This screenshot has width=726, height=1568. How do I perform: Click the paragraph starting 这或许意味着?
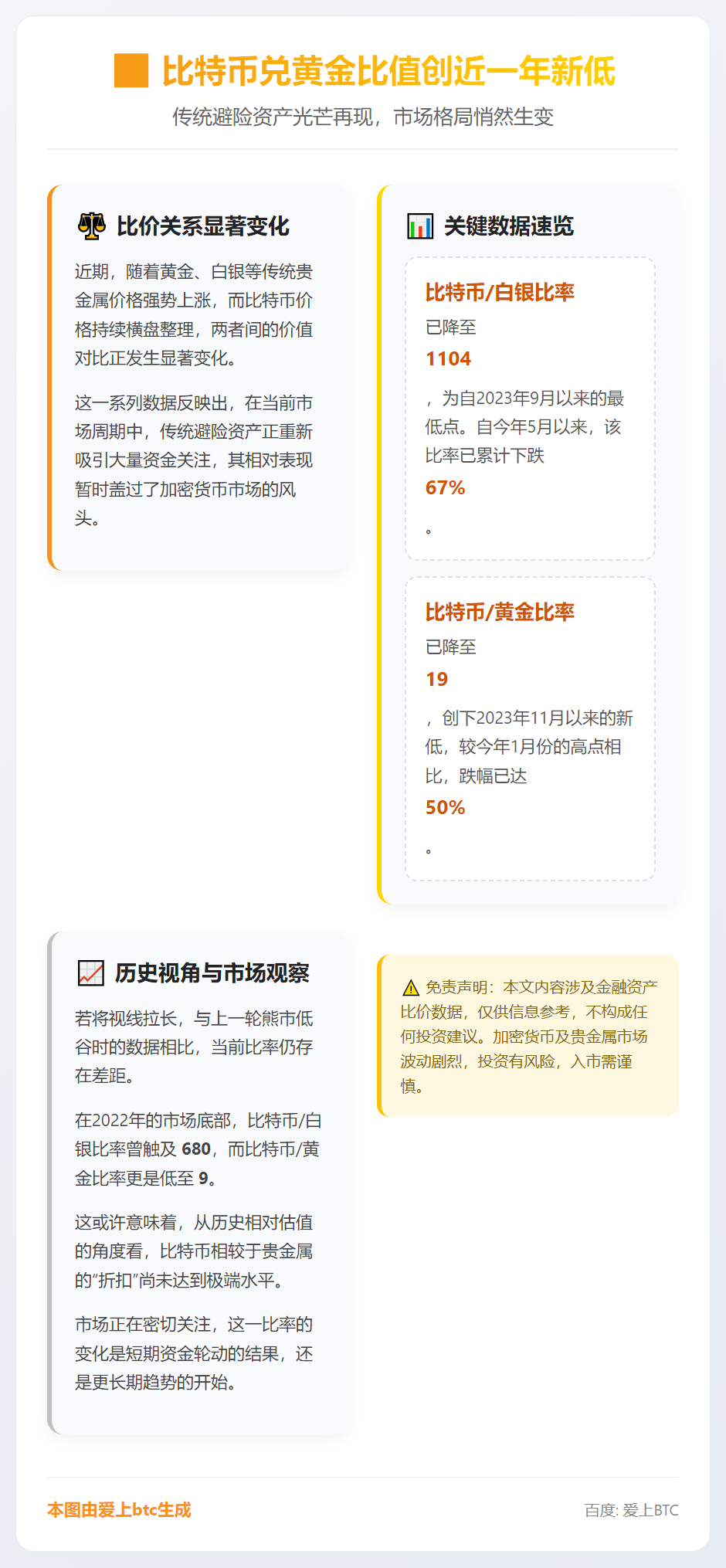(x=195, y=1251)
